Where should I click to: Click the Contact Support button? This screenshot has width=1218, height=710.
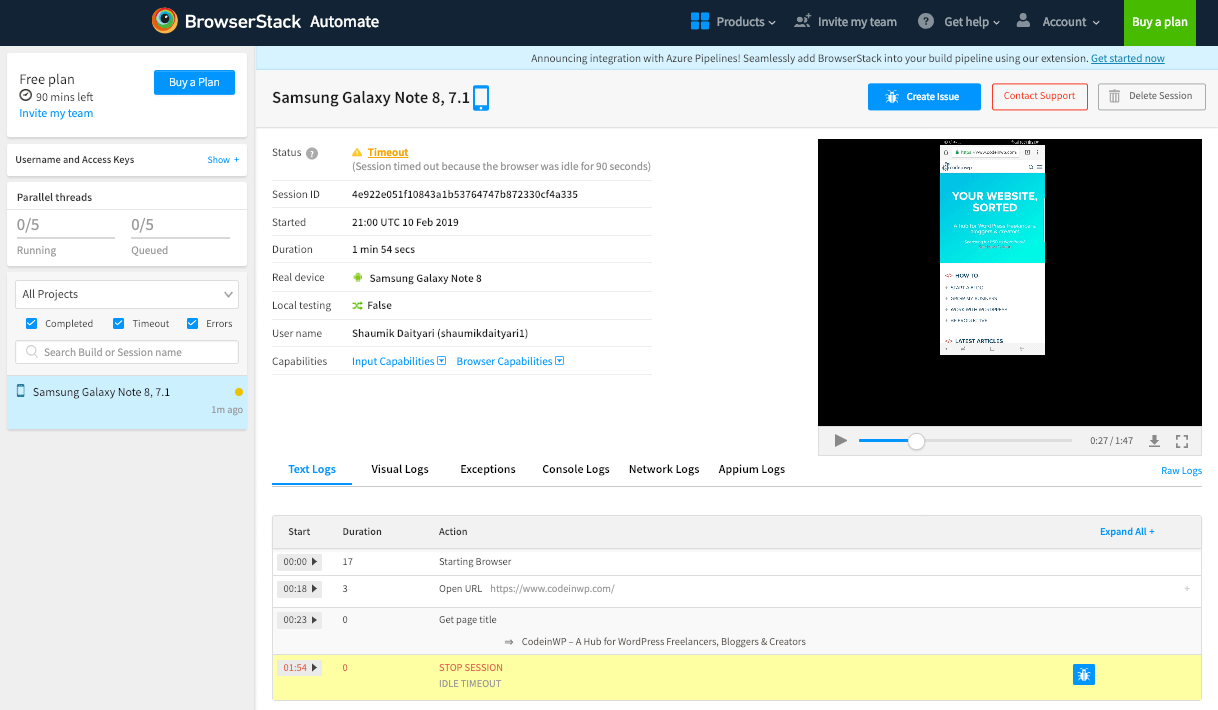click(x=1039, y=97)
